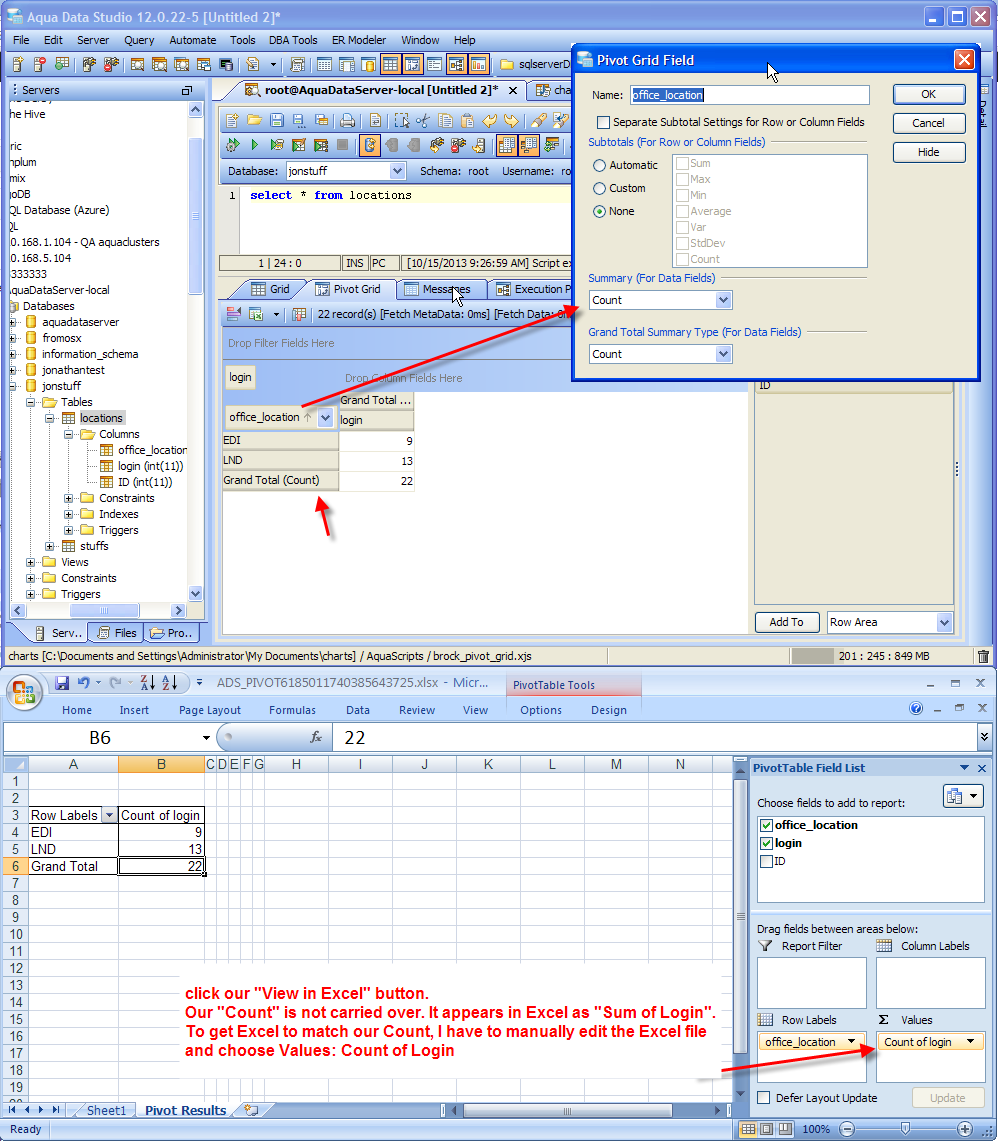Click OK in Pivot Grid Field dialog

point(929,95)
